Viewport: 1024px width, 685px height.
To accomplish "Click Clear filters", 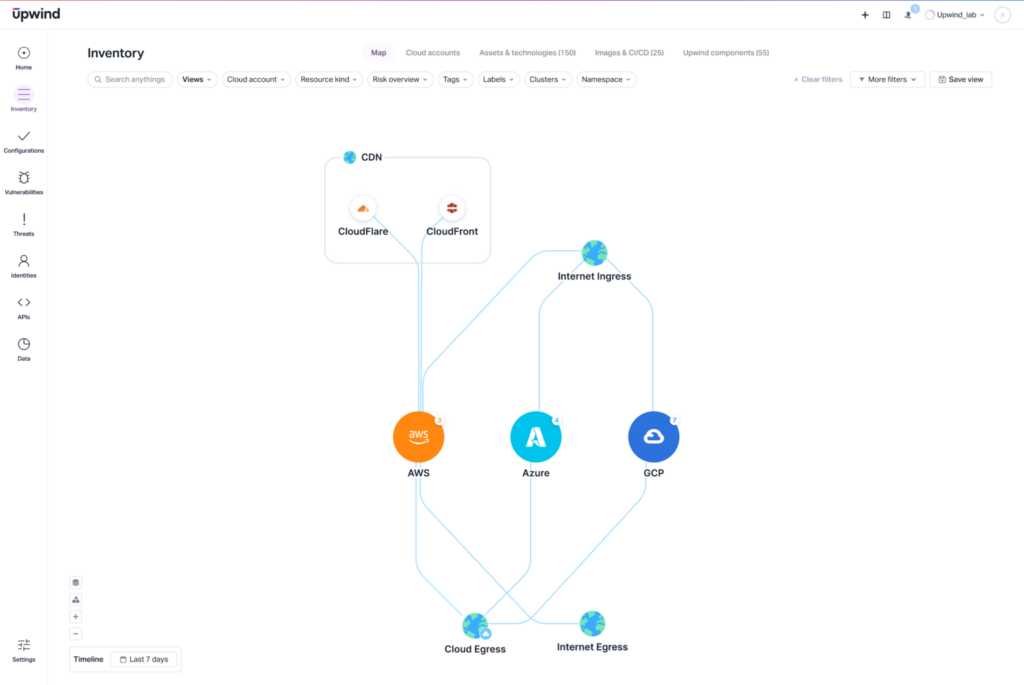I will pos(818,80).
